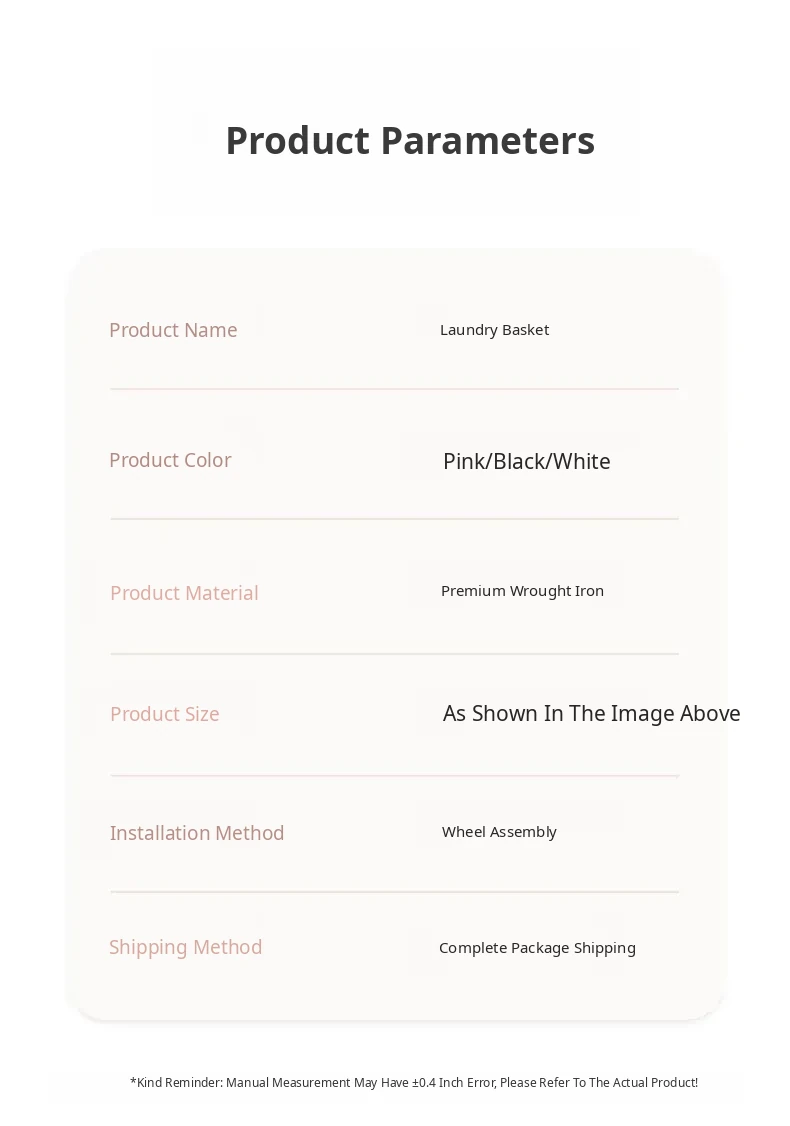Click the Complete Package Shipping text

[537, 948]
